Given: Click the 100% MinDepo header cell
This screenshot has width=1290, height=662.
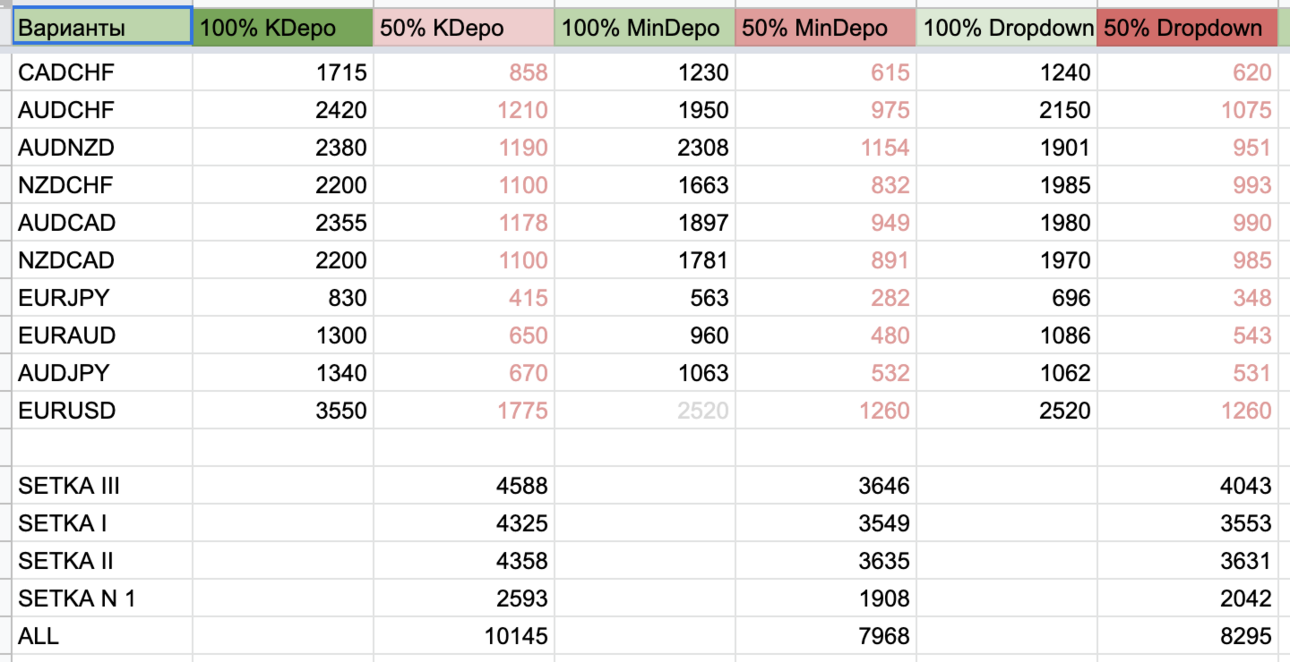Looking at the screenshot, I should tap(645, 27).
